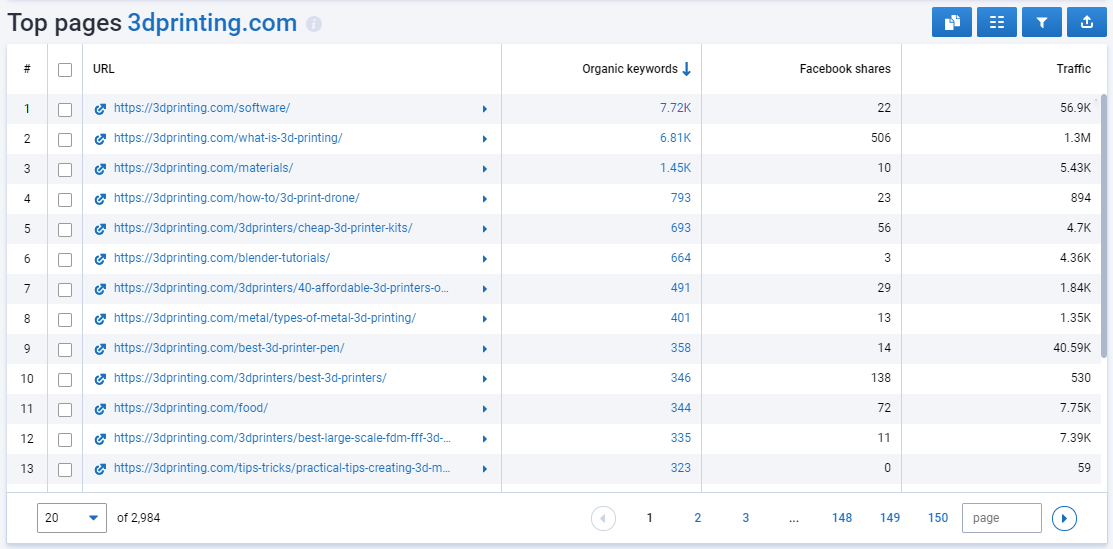The image size is (1113, 549).
Task: Sort by the Traffic column header
Action: point(1073,69)
